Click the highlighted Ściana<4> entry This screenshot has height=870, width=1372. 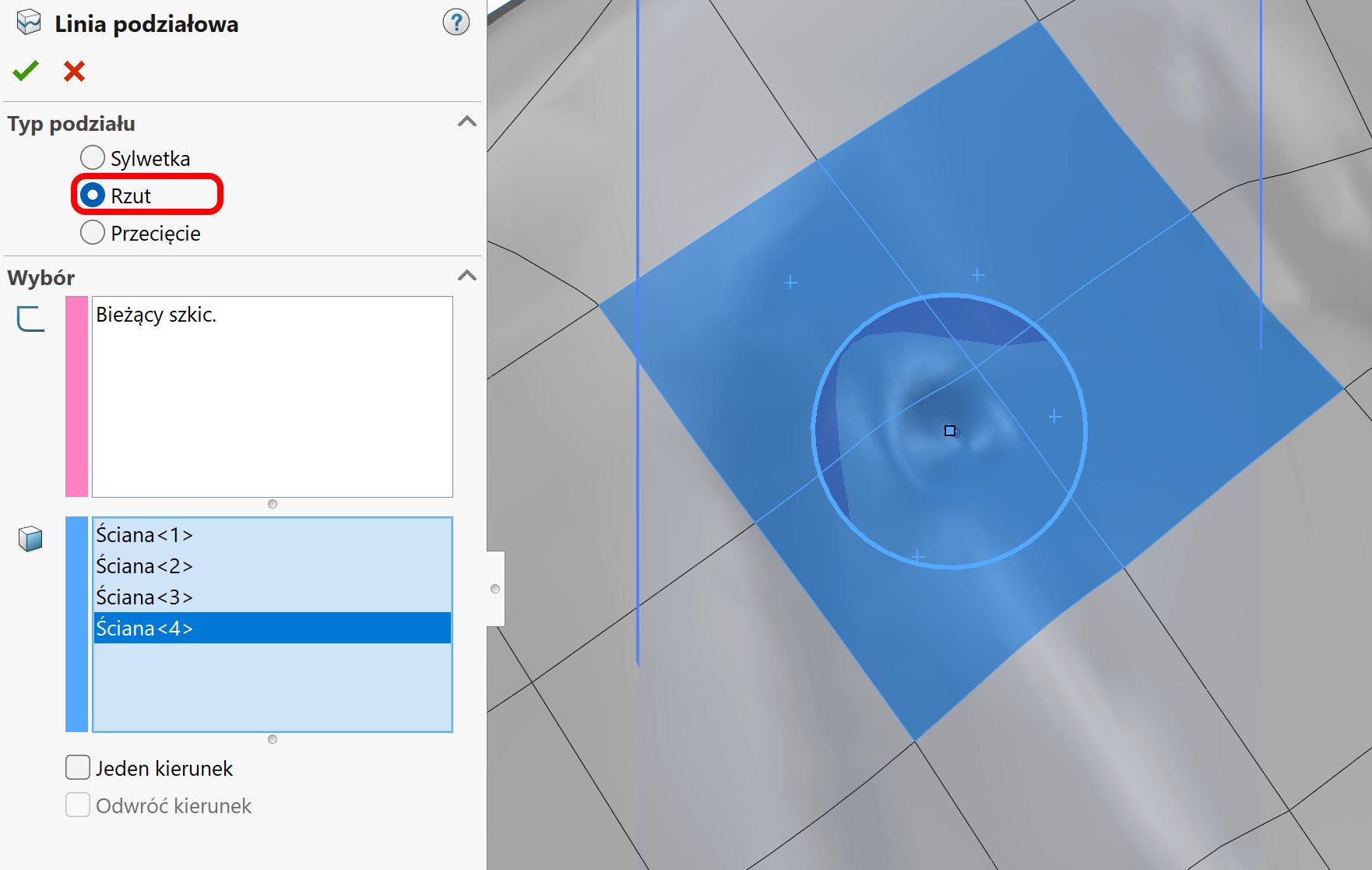(144, 629)
